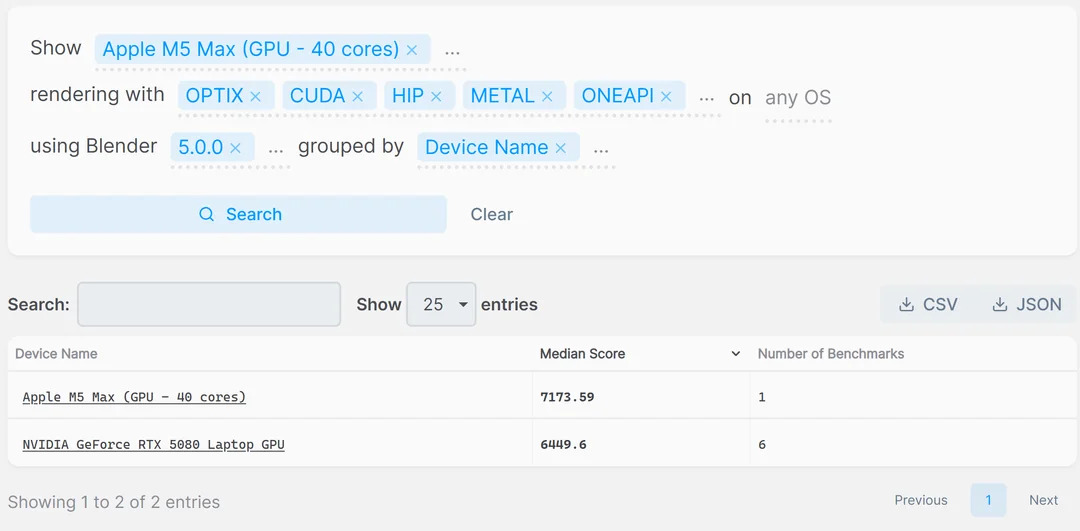Viewport: 1080px width, 531px height.
Task: Remove the HIP rendering tag
Action: (436, 96)
